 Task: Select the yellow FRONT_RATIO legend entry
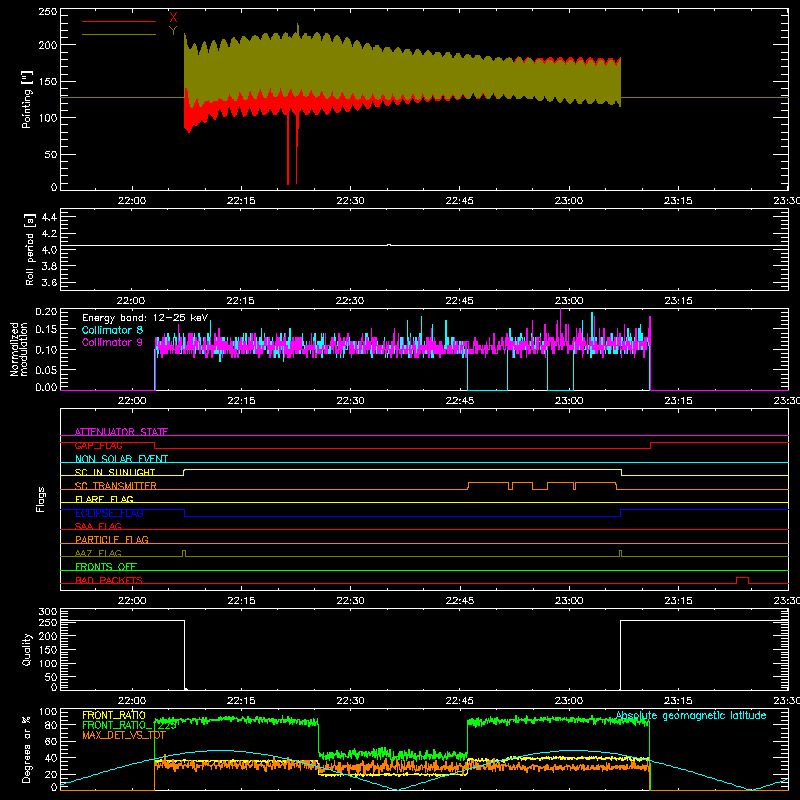click(114, 715)
